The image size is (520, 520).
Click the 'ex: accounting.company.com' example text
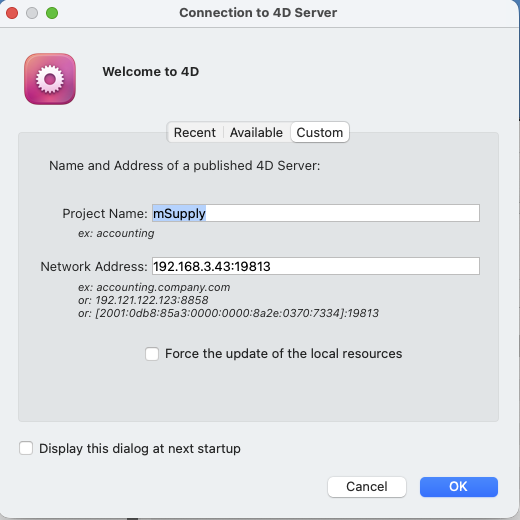[154, 287]
